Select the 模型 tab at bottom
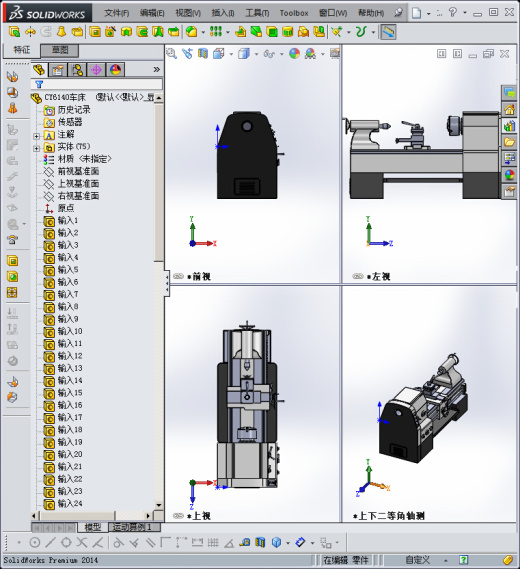Image resolution: width=520 pixels, height=569 pixels. click(x=93, y=527)
